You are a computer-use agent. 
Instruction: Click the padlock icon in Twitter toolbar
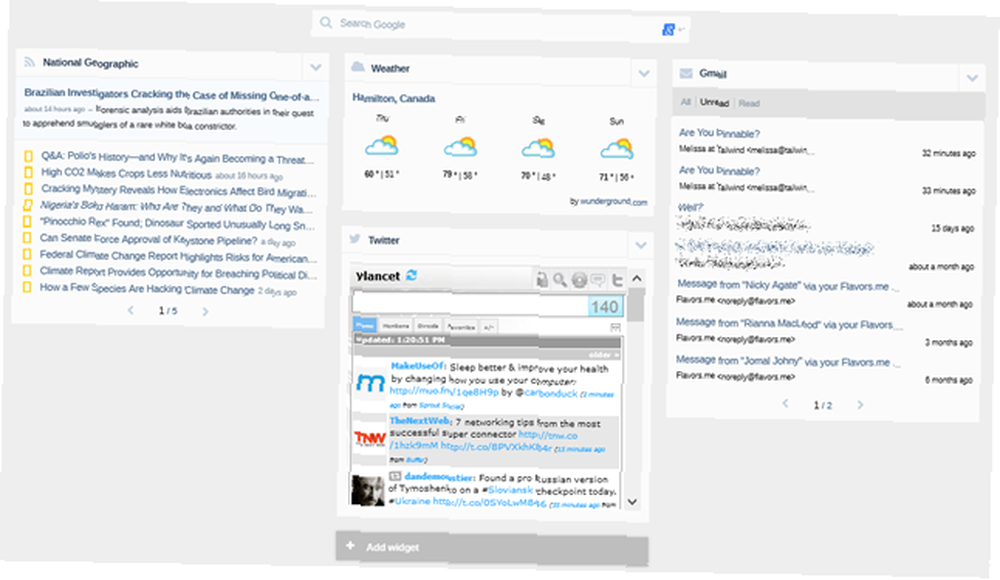pyautogui.click(x=541, y=279)
